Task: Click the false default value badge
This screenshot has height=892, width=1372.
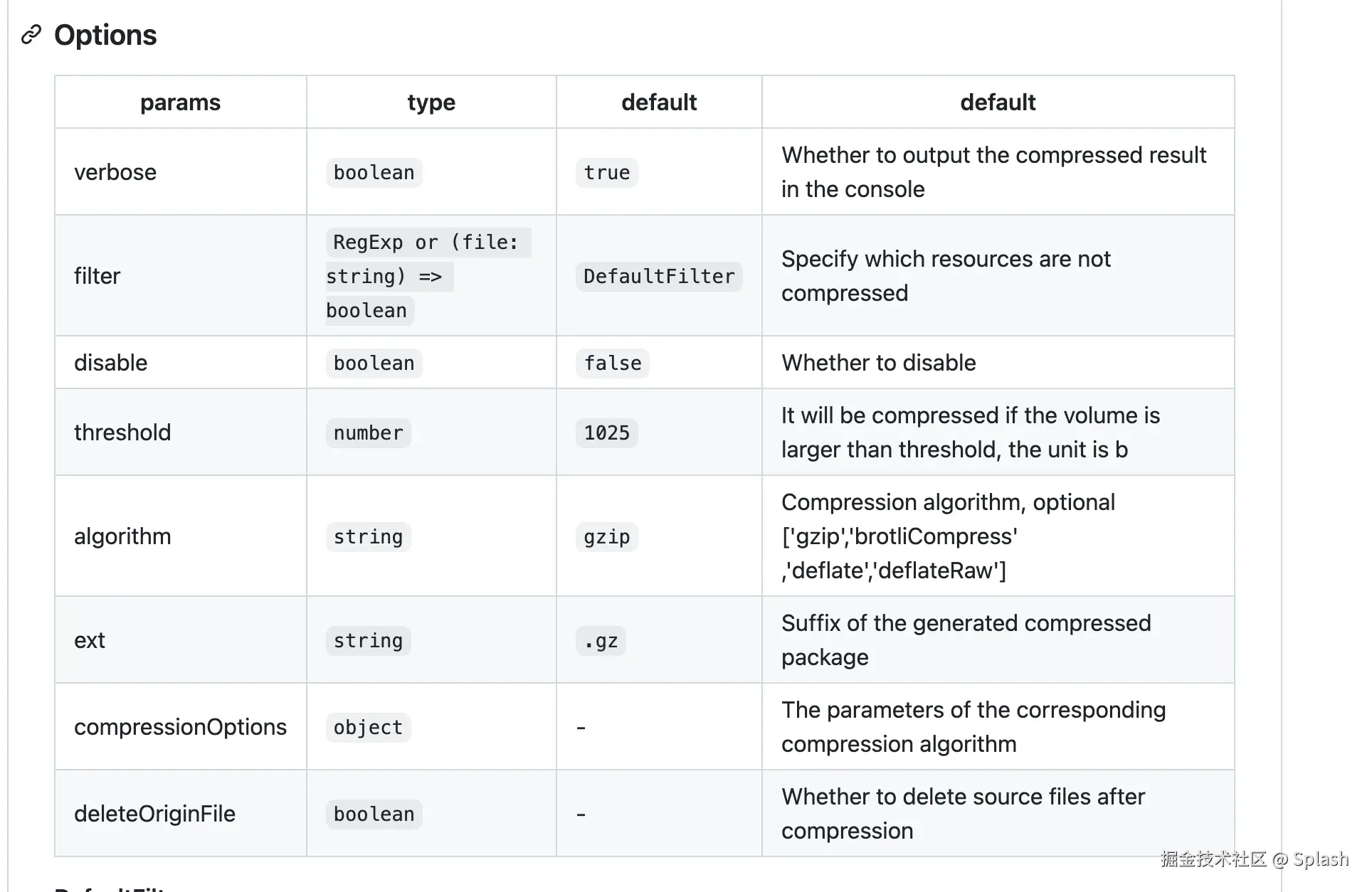Action: [x=612, y=363]
